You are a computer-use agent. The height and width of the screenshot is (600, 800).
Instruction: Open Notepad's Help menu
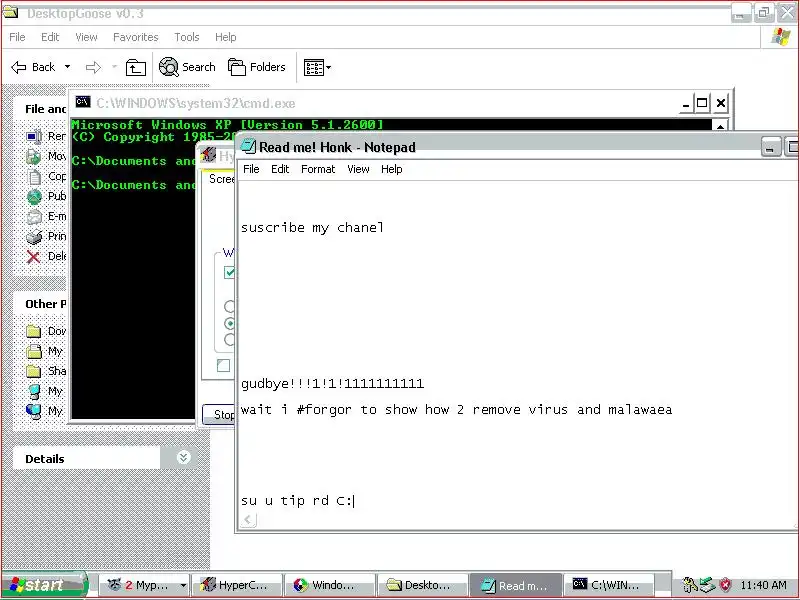pos(391,169)
